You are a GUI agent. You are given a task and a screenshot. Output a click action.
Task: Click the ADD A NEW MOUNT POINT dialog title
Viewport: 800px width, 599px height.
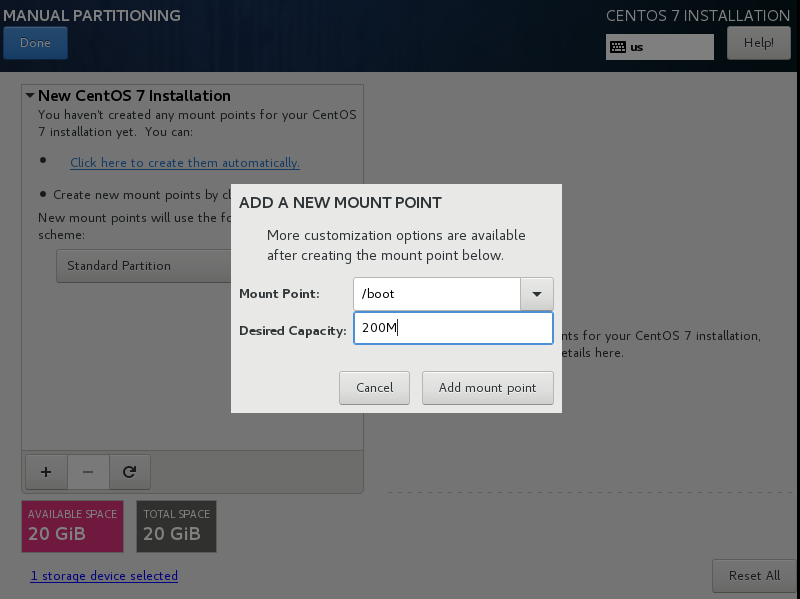click(x=340, y=203)
